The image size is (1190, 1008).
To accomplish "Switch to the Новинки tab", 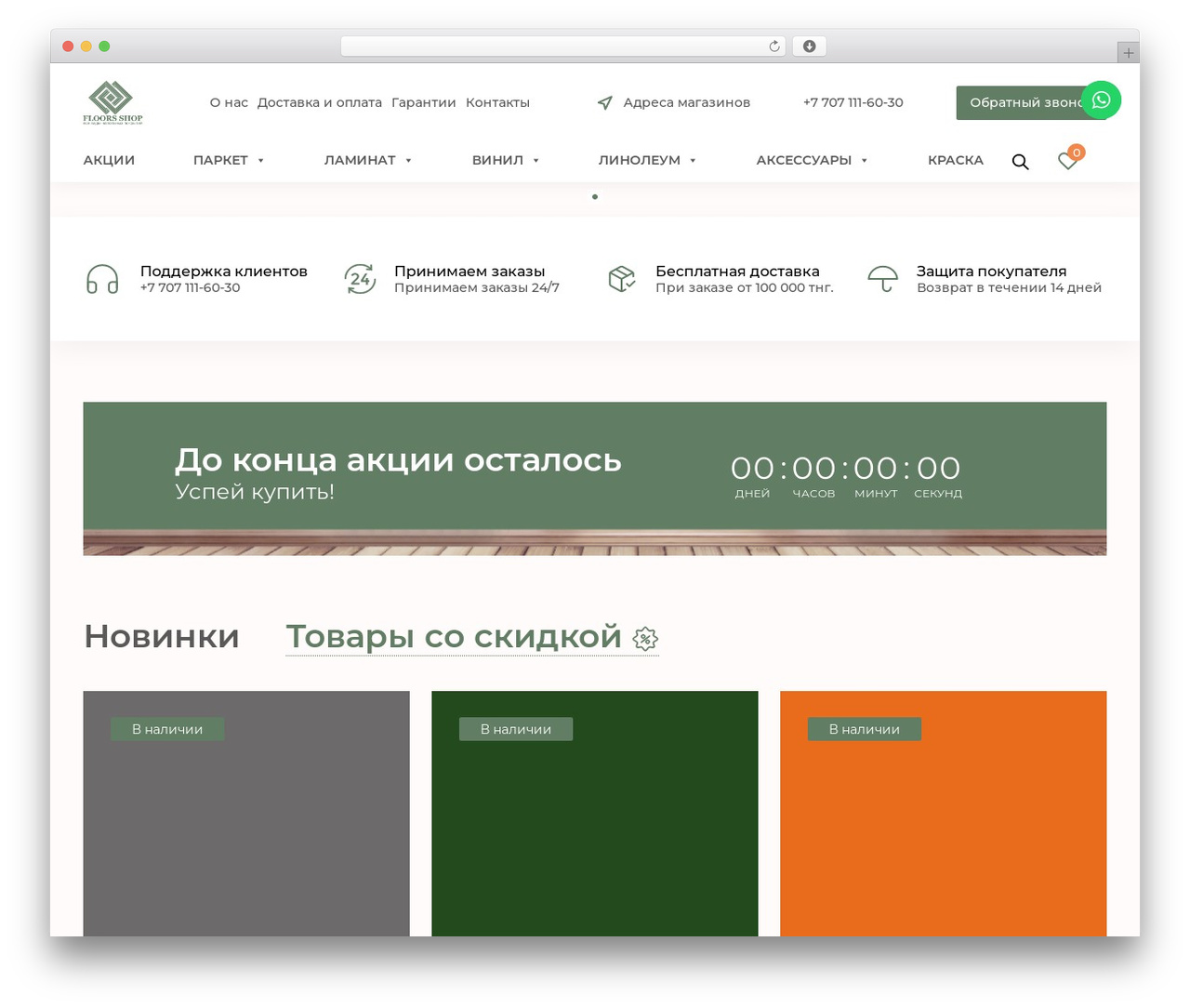I will (162, 636).
